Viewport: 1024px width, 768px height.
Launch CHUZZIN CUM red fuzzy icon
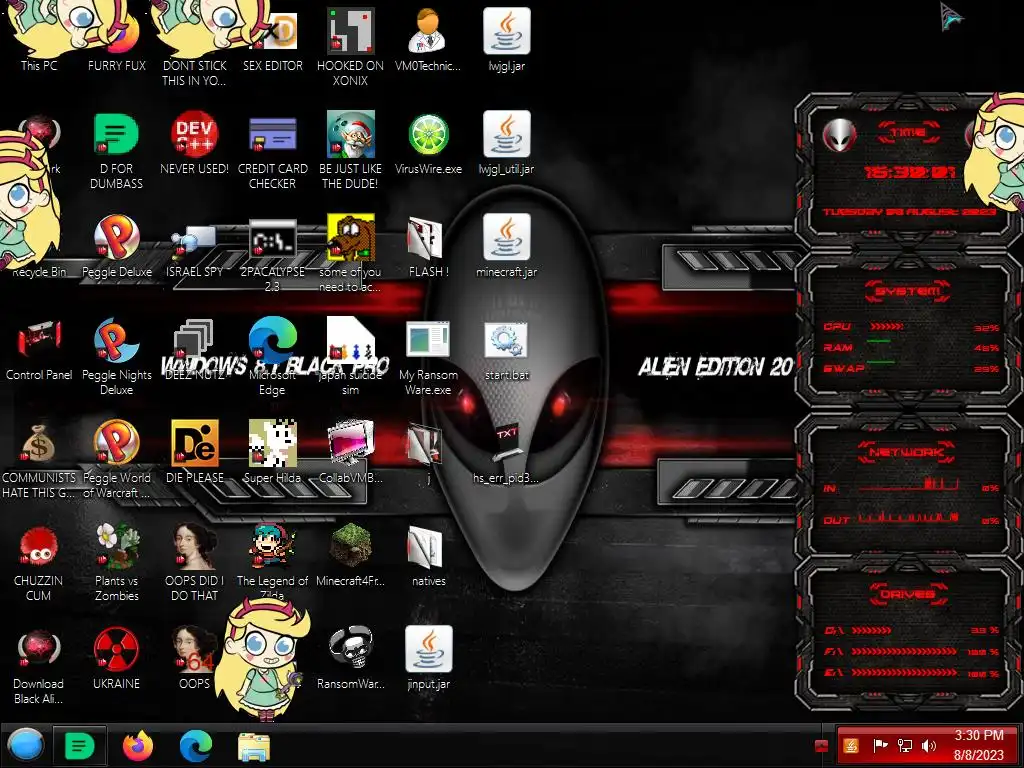coord(39,546)
